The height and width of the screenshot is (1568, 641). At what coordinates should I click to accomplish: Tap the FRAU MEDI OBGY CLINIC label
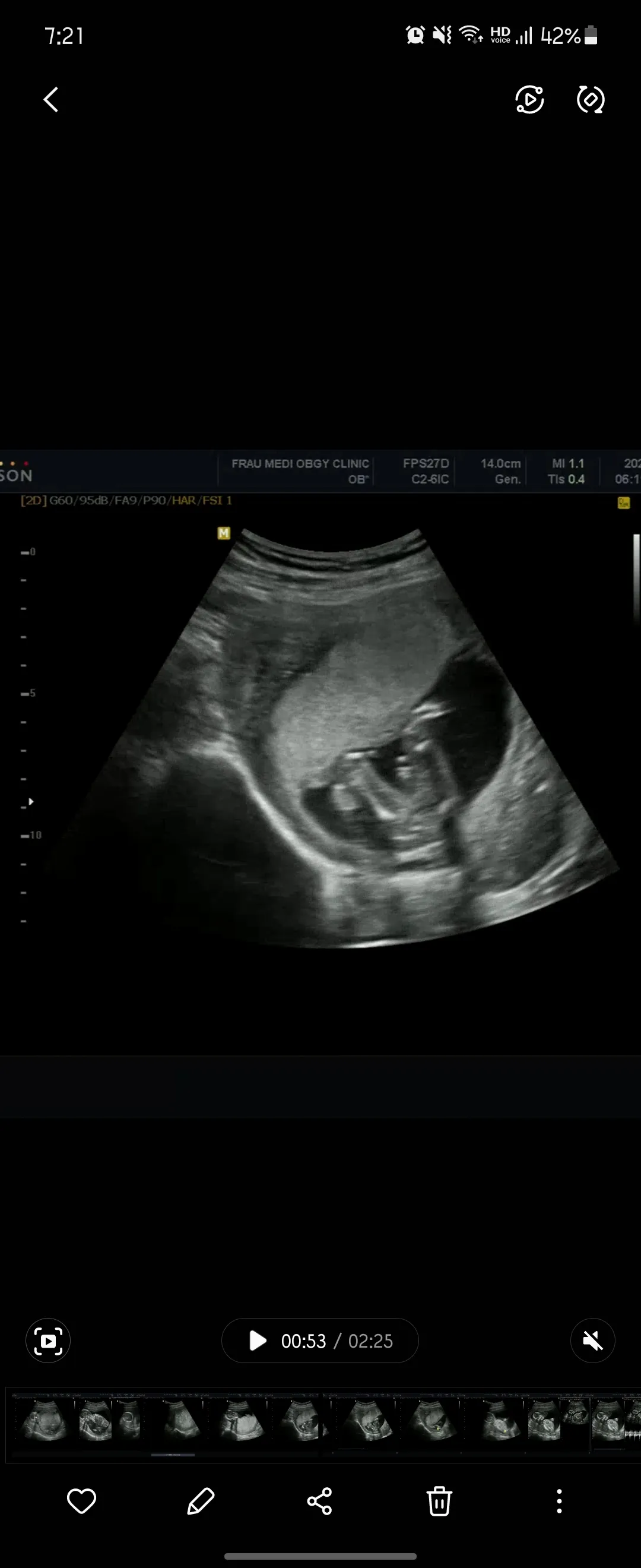(x=300, y=464)
